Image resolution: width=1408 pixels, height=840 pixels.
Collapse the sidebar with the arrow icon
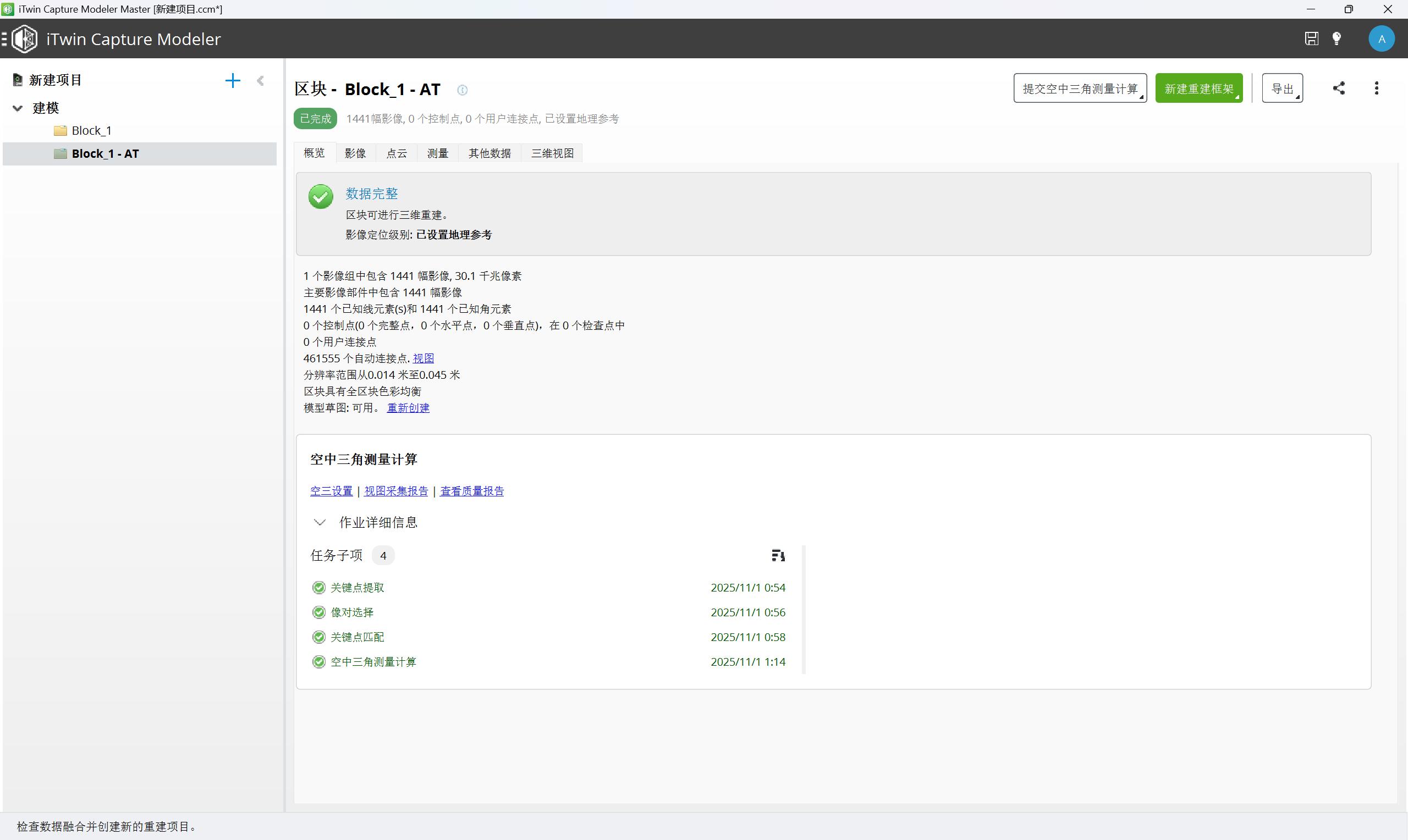(x=261, y=80)
